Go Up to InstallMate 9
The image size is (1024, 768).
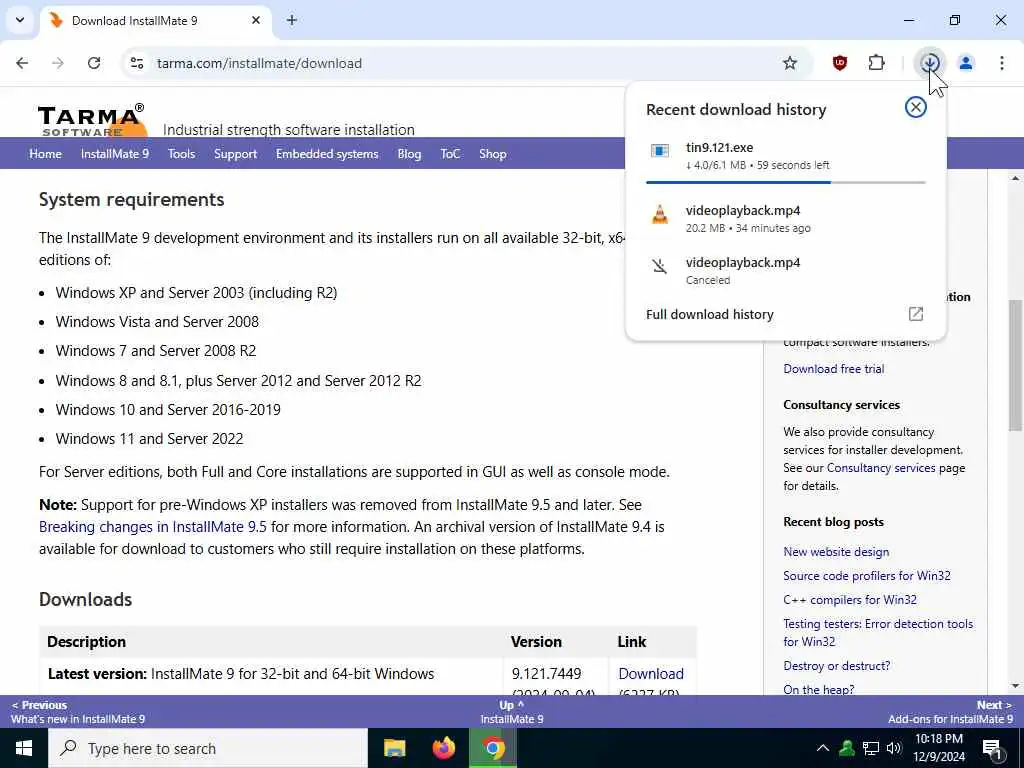[512, 712]
